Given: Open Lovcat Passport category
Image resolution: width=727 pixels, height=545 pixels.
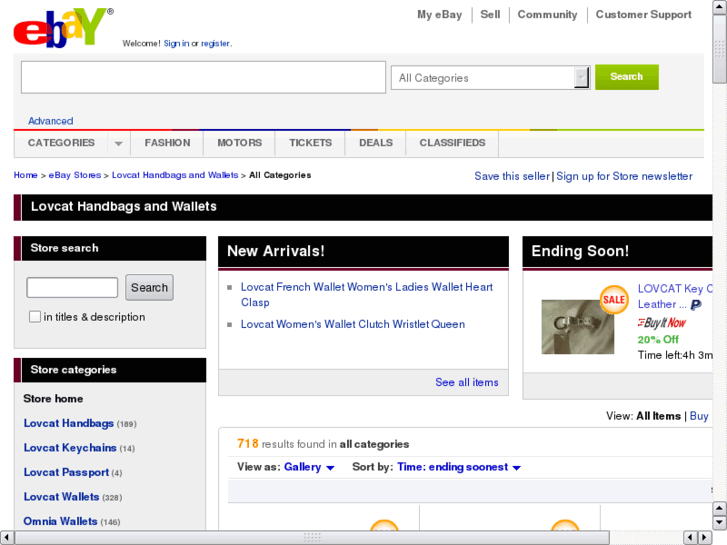Looking at the screenshot, I should [x=66, y=473].
